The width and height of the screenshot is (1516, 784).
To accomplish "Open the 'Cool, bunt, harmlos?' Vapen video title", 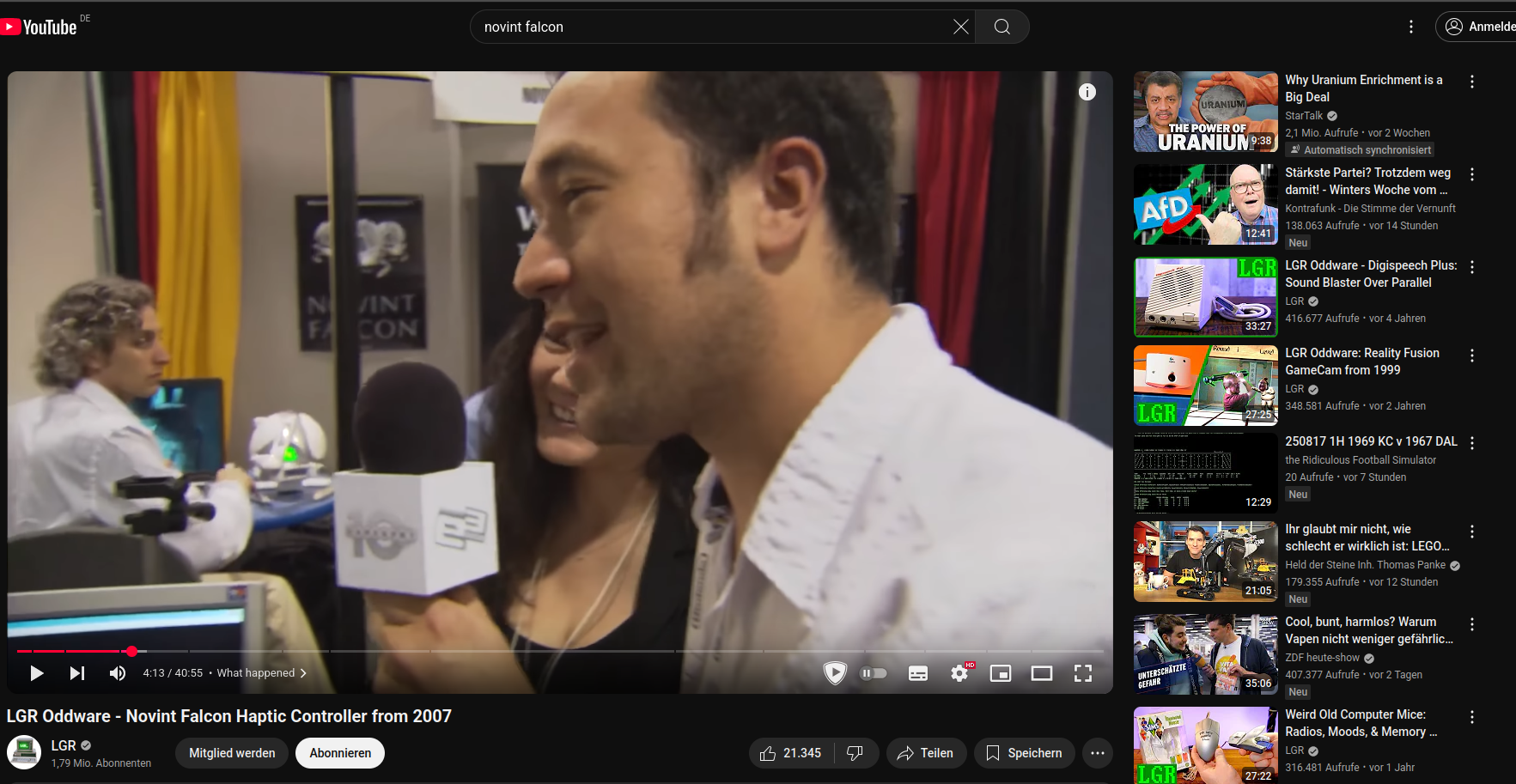I will [x=1369, y=630].
